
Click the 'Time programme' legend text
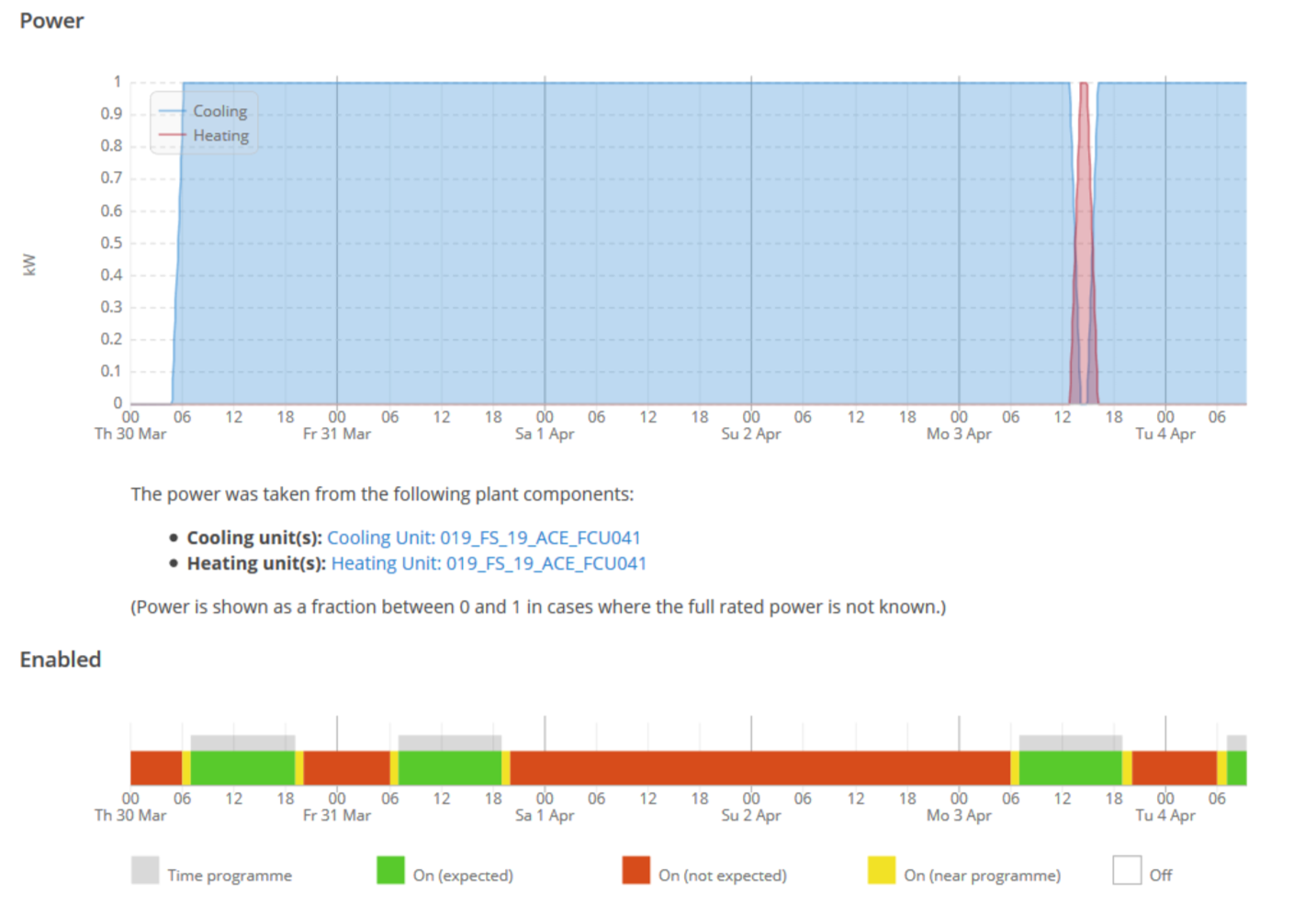[230, 876]
